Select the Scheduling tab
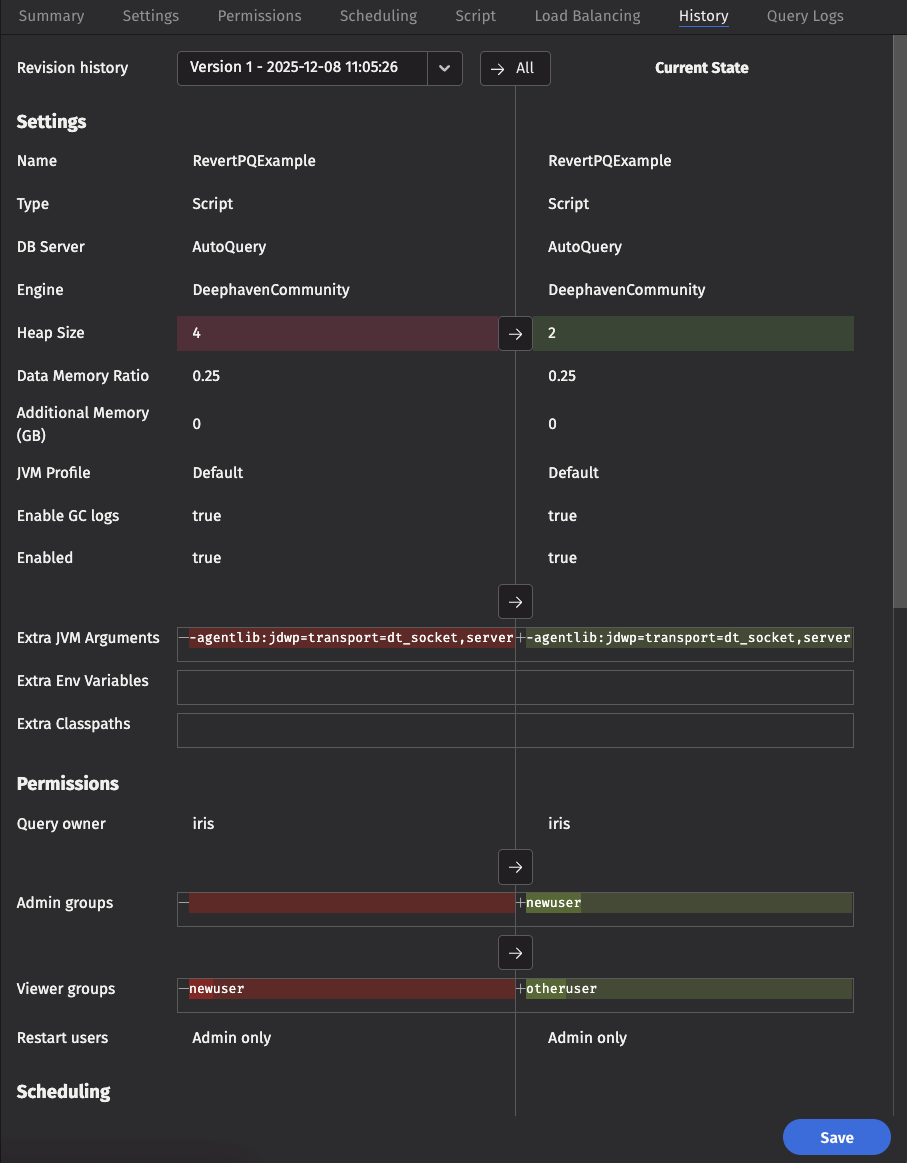The height and width of the screenshot is (1163, 907). (378, 16)
